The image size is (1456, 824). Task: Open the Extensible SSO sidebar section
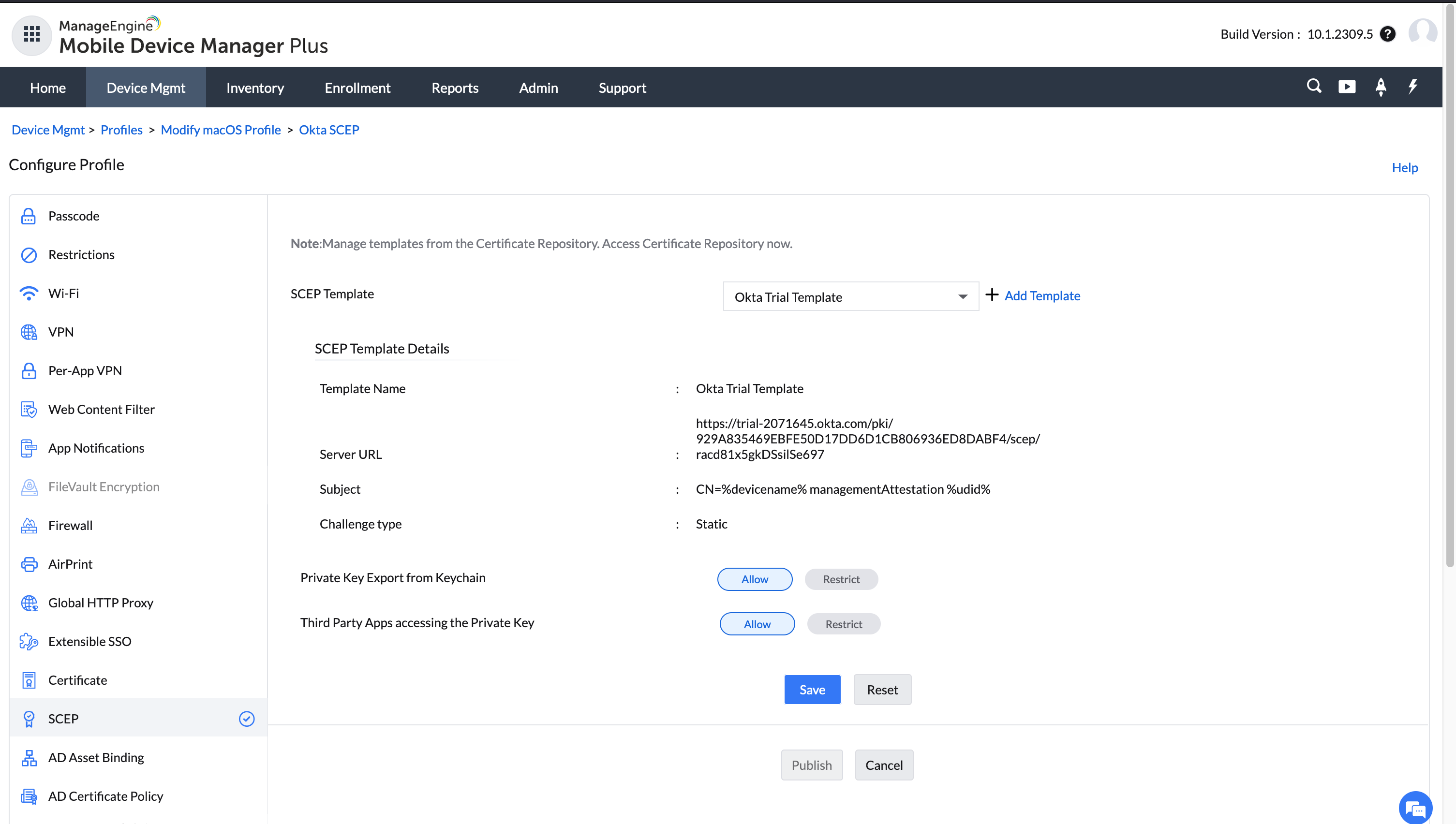89,641
